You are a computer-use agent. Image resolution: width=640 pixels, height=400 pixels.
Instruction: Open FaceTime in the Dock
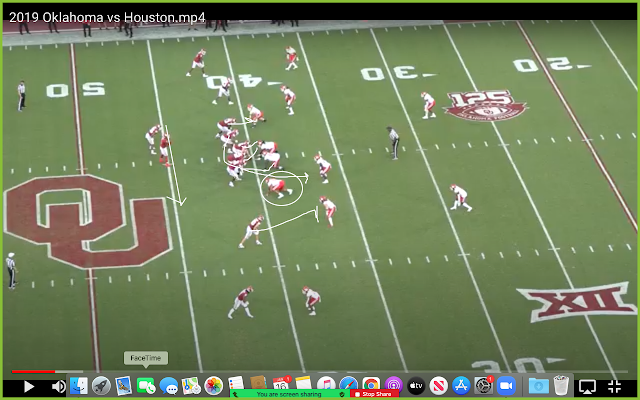146,386
